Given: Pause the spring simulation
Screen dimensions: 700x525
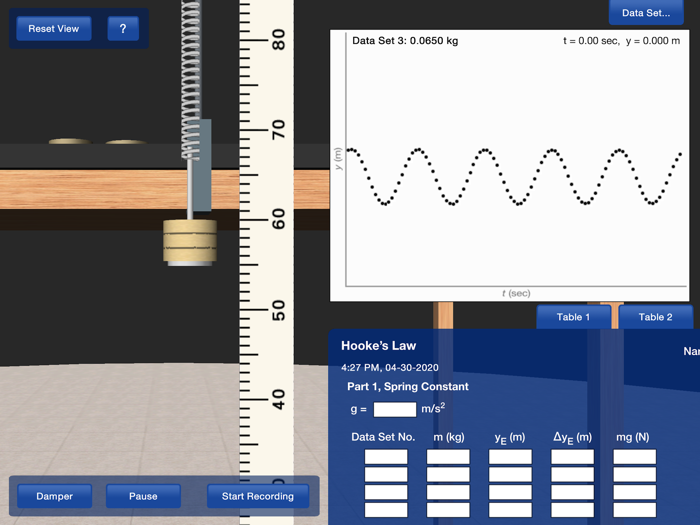Looking at the screenshot, I should pyautogui.click(x=143, y=496).
